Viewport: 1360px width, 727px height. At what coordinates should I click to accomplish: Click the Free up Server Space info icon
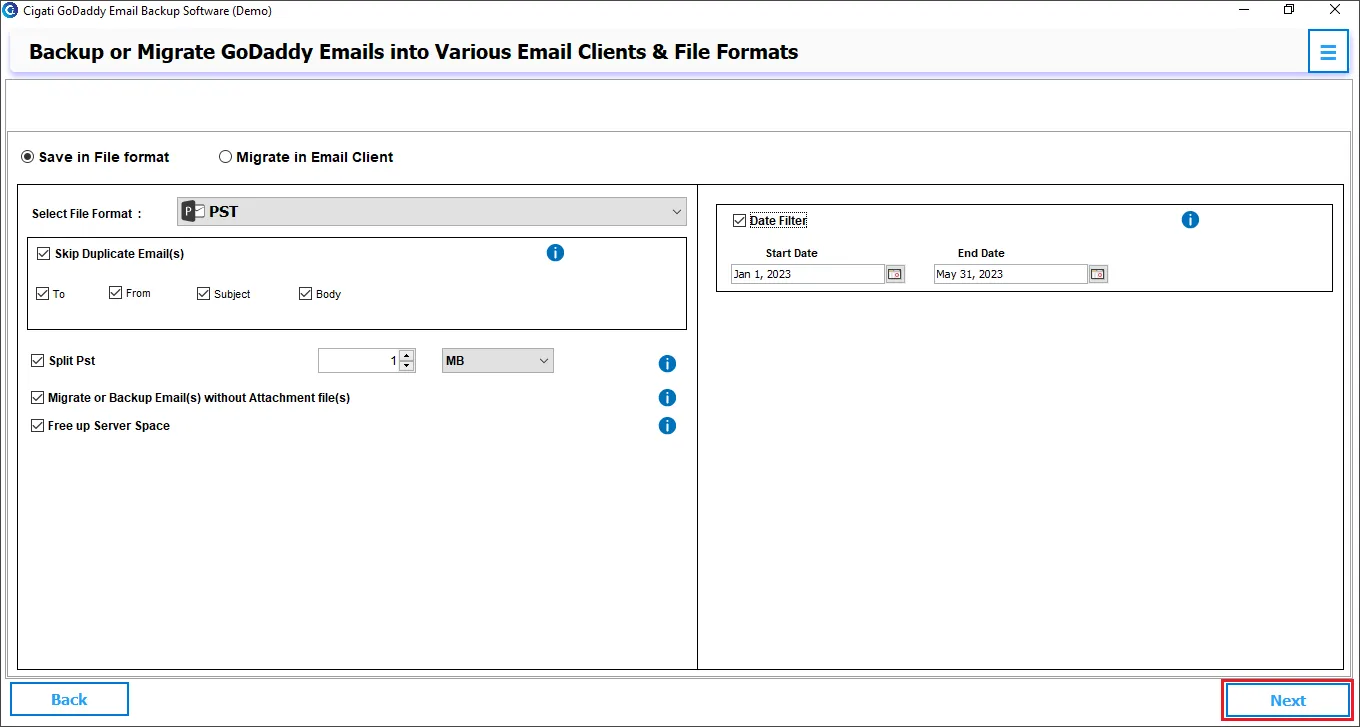point(667,426)
